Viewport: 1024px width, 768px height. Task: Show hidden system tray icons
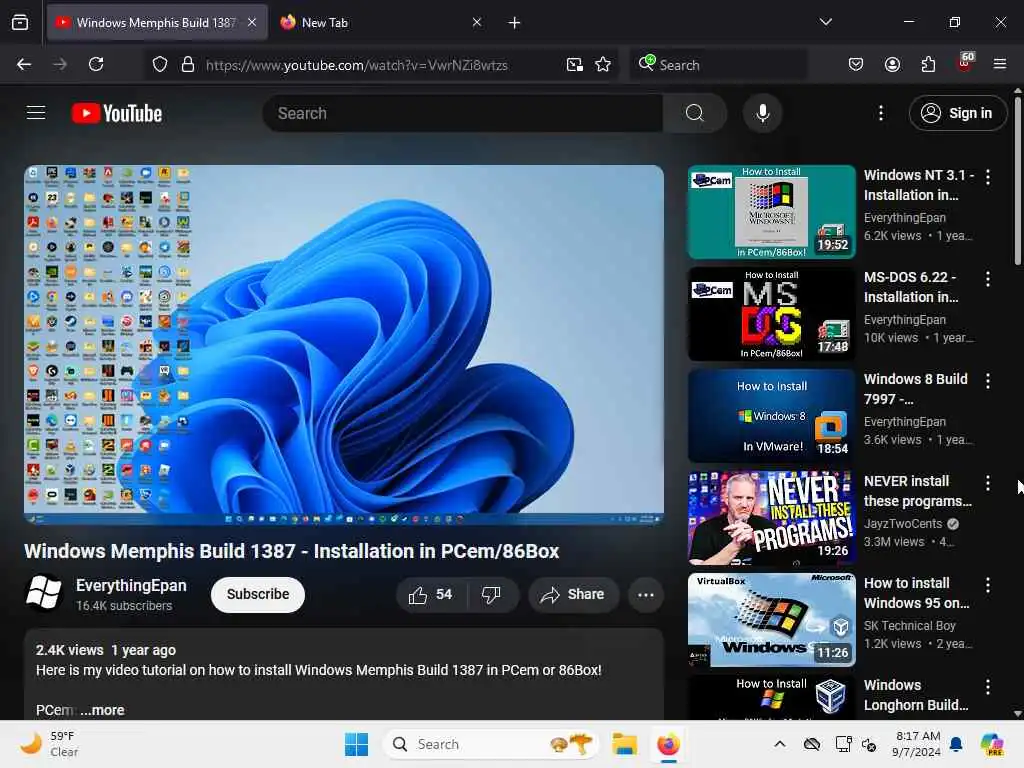780,744
